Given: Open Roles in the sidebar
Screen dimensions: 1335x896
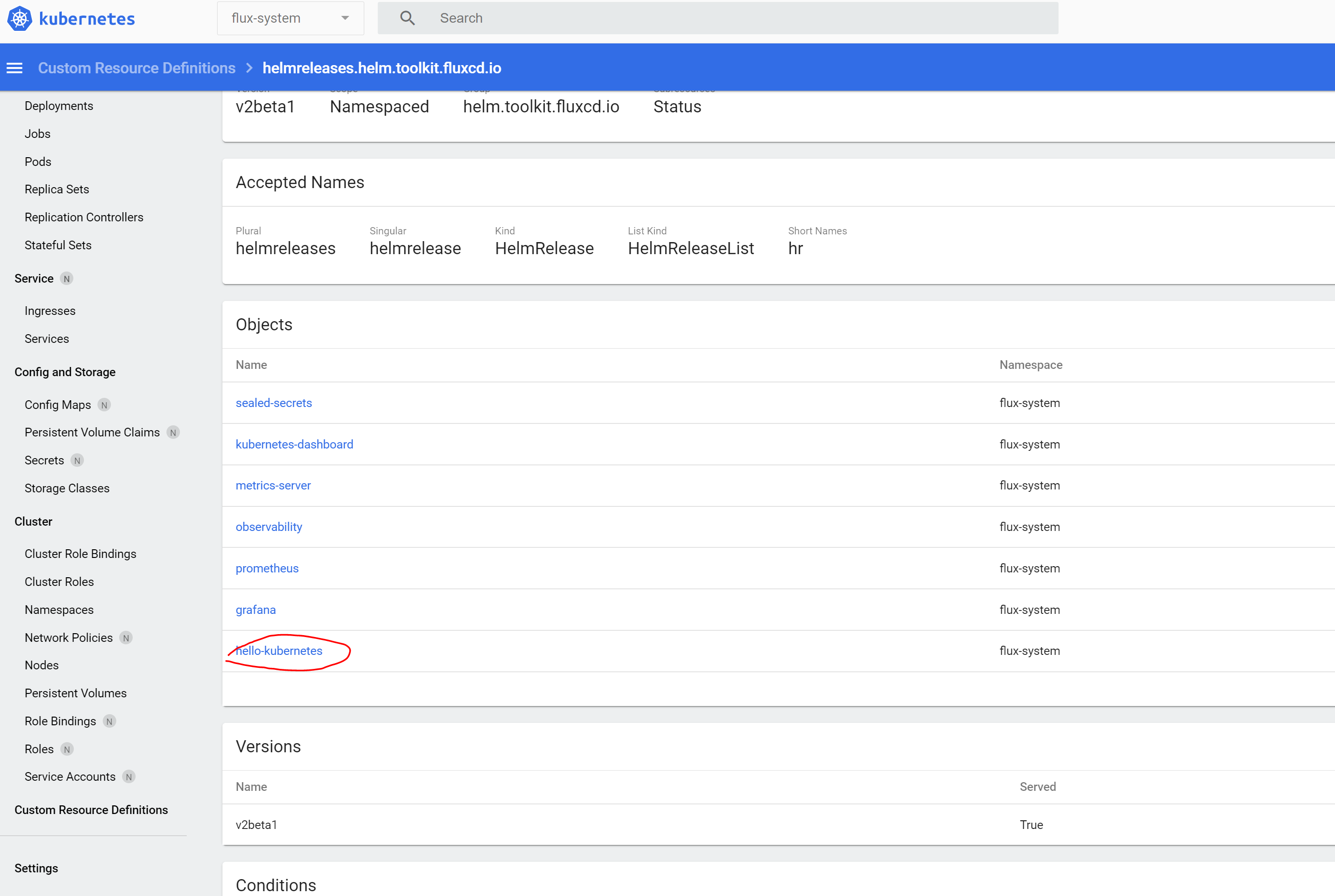Looking at the screenshot, I should (40, 749).
